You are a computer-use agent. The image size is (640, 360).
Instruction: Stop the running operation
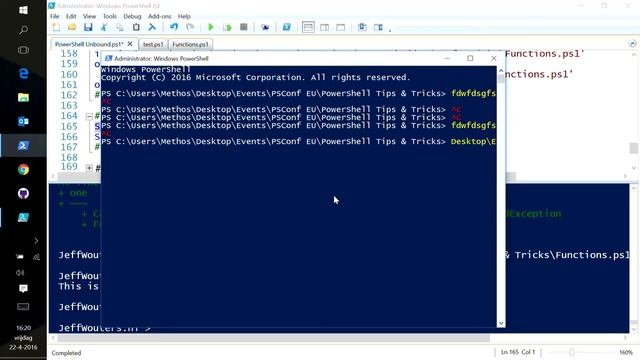[244, 27]
